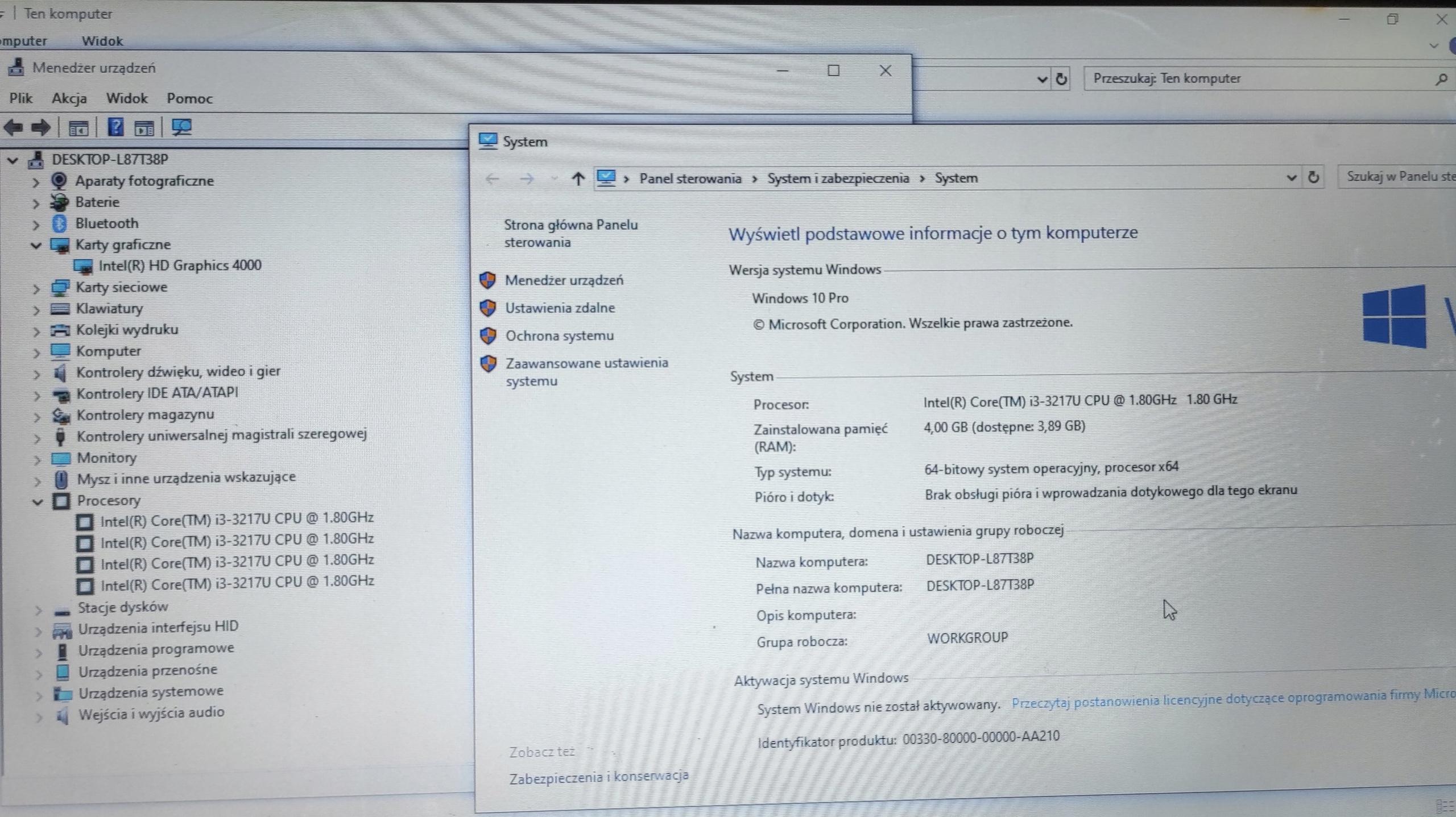The width and height of the screenshot is (1456, 817).
Task: Click the Mysz i inne urządzenia mouse icon
Action: point(61,479)
